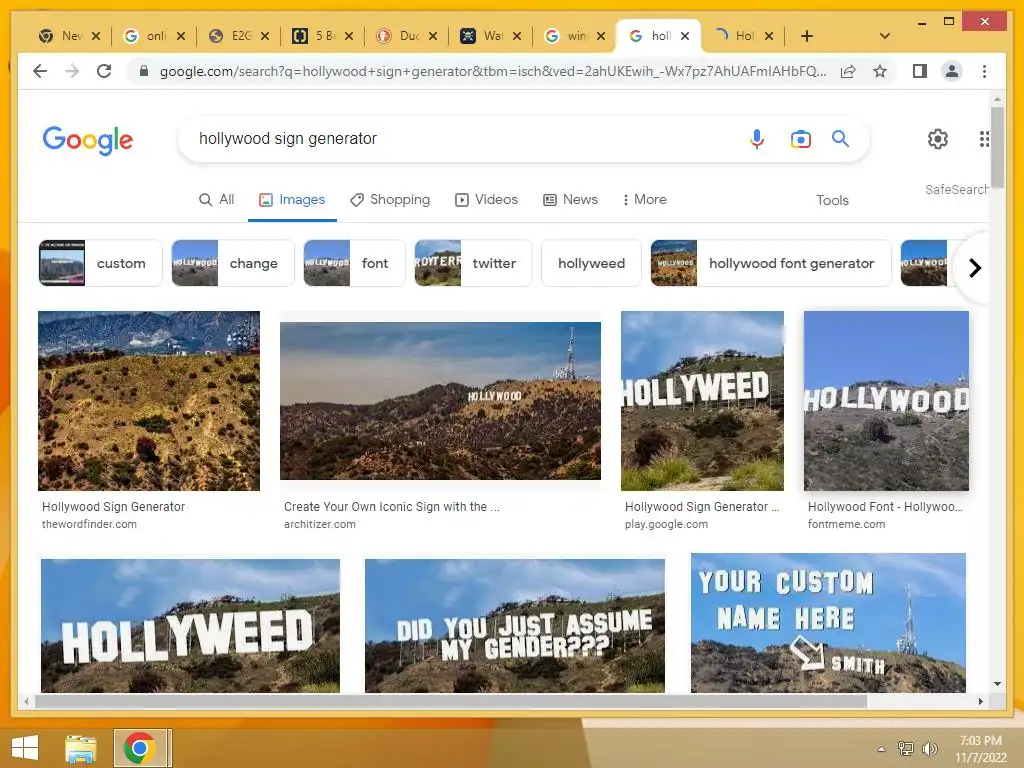Viewport: 1024px width, 768px height.
Task: Switch to the '5 B' browser tab
Action: pyautogui.click(x=323, y=36)
